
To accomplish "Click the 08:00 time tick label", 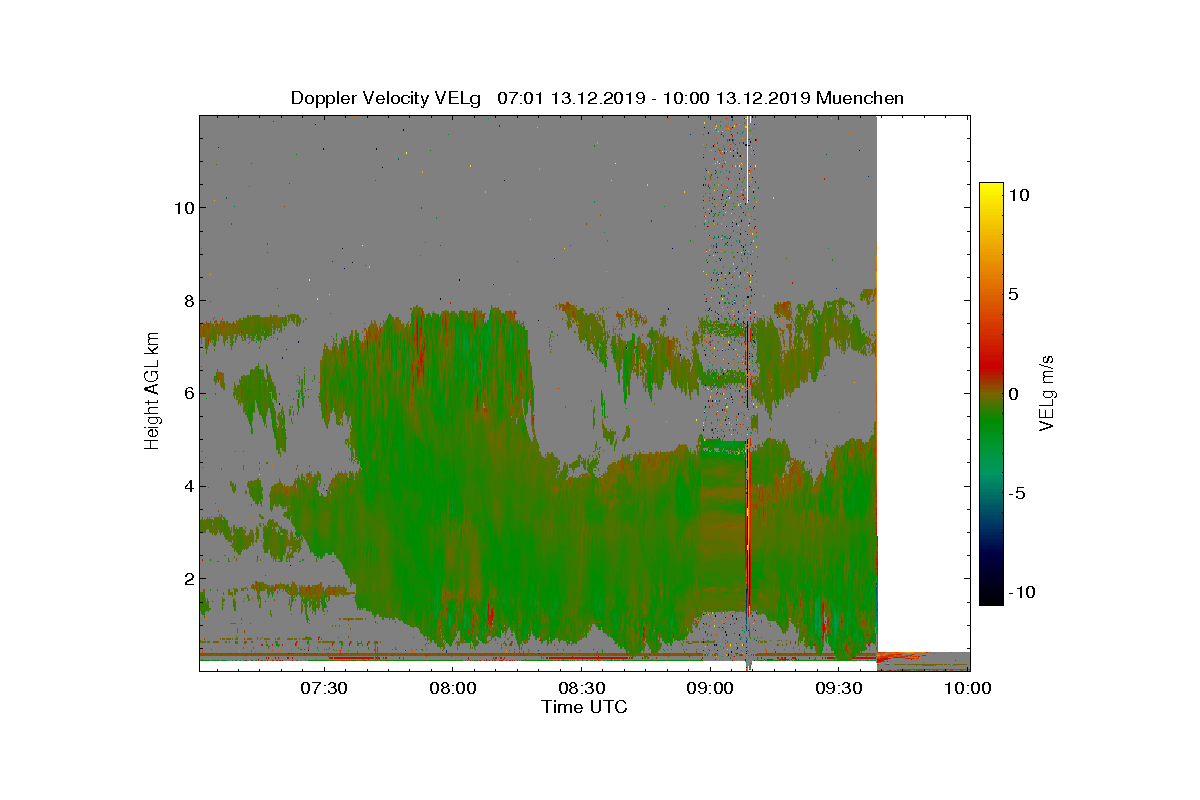I will click(x=453, y=688).
